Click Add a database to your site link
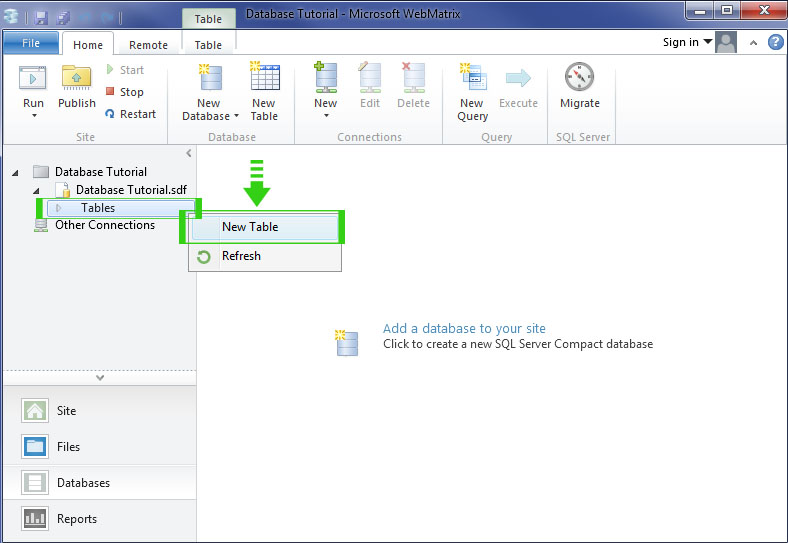The image size is (788, 543). [x=464, y=329]
